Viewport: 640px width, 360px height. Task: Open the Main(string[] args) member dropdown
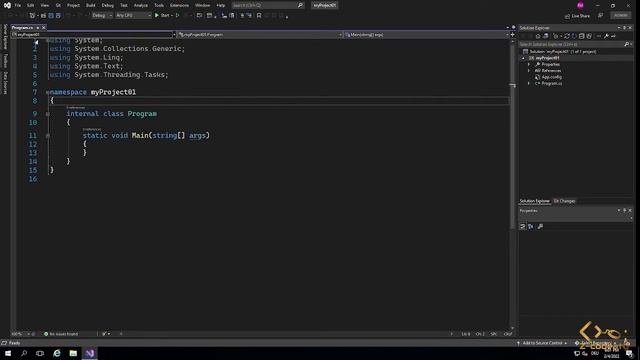click(x=427, y=35)
